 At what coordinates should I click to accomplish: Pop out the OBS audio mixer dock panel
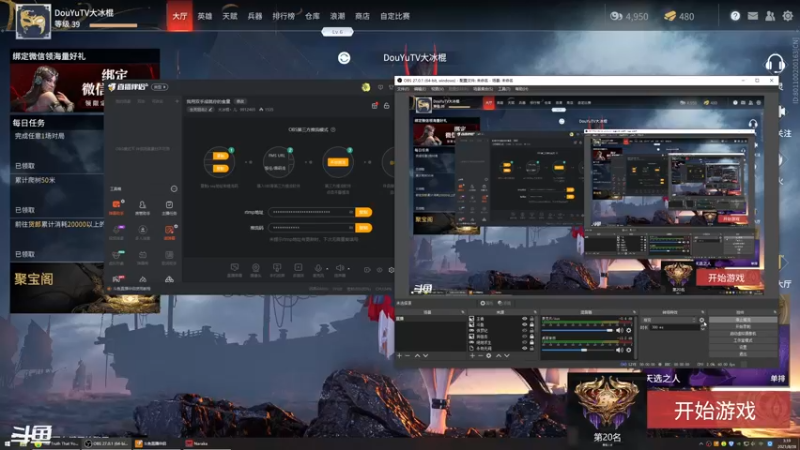(635, 312)
